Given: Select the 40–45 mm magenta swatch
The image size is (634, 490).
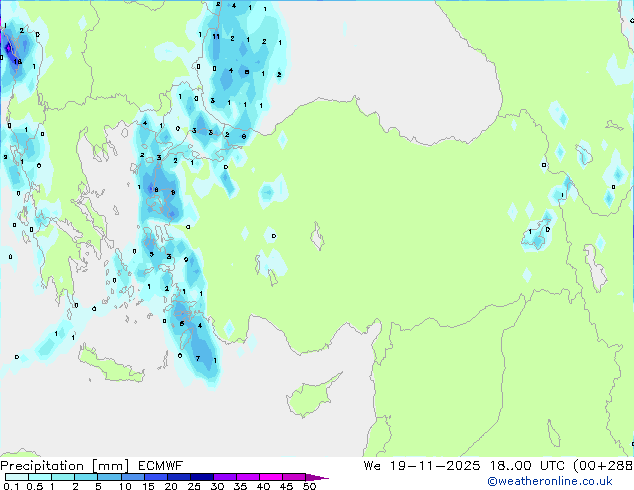Looking at the screenshot, I should (x=271, y=477).
